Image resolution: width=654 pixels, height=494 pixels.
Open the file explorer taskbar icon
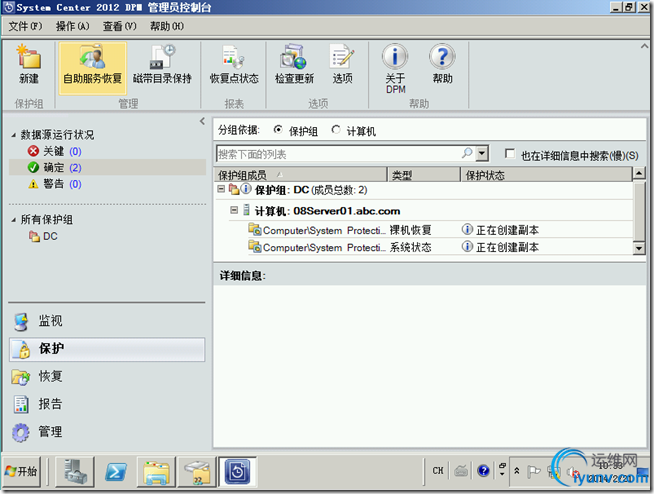point(156,471)
